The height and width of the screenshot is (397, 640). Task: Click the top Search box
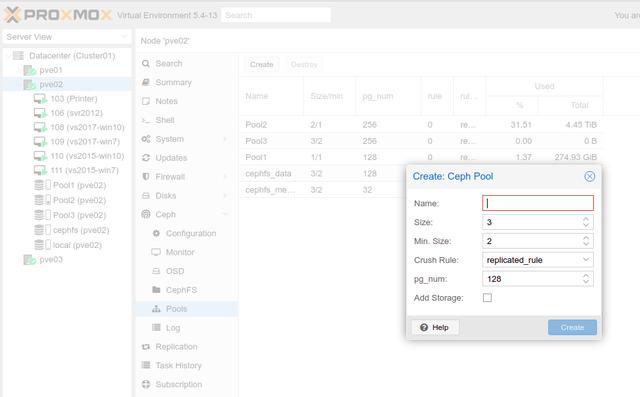tap(276, 15)
